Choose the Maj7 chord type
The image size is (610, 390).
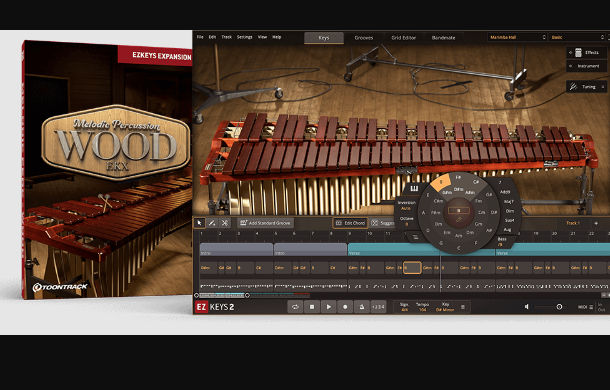[x=508, y=202]
